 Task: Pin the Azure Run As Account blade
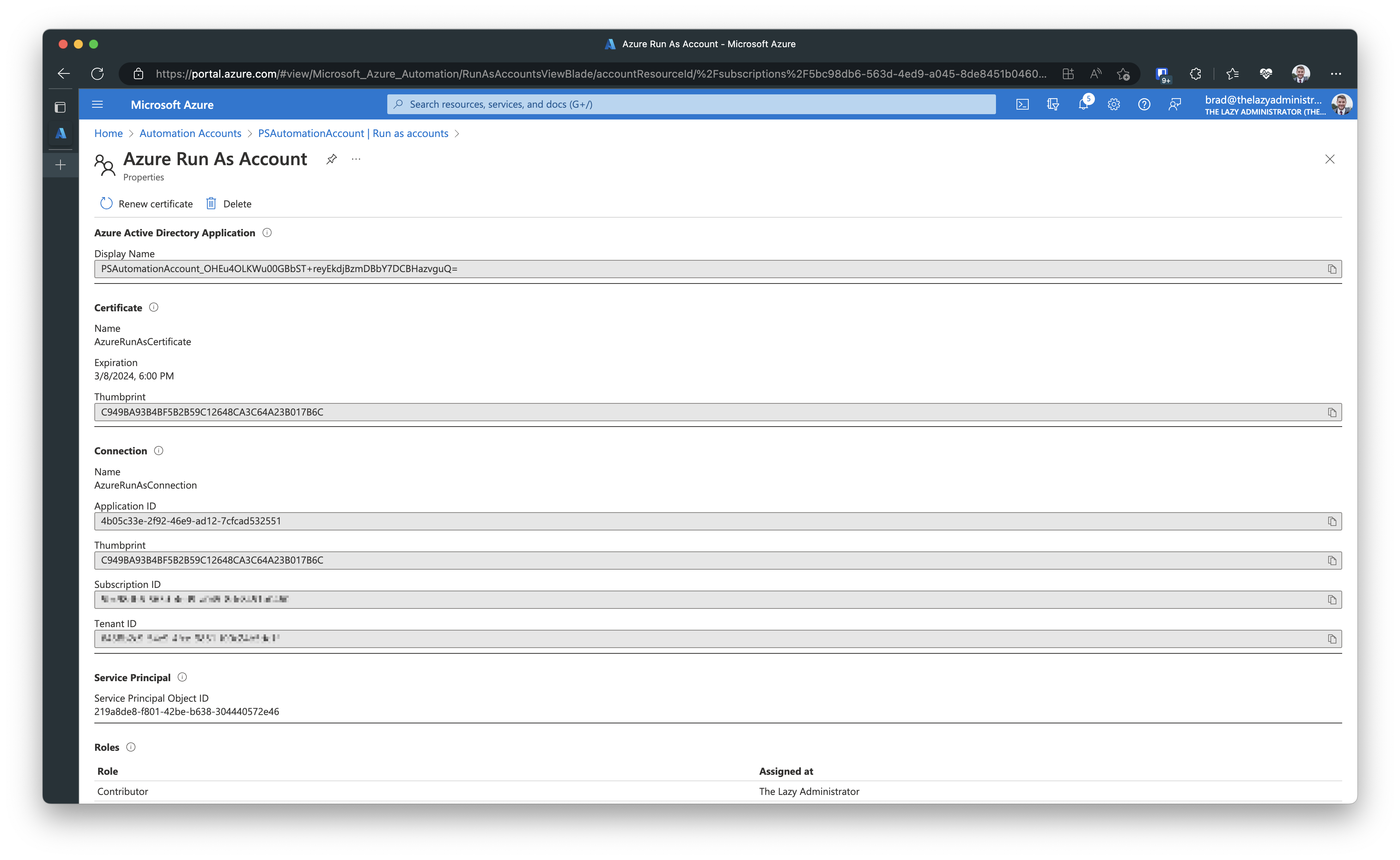pos(331,159)
